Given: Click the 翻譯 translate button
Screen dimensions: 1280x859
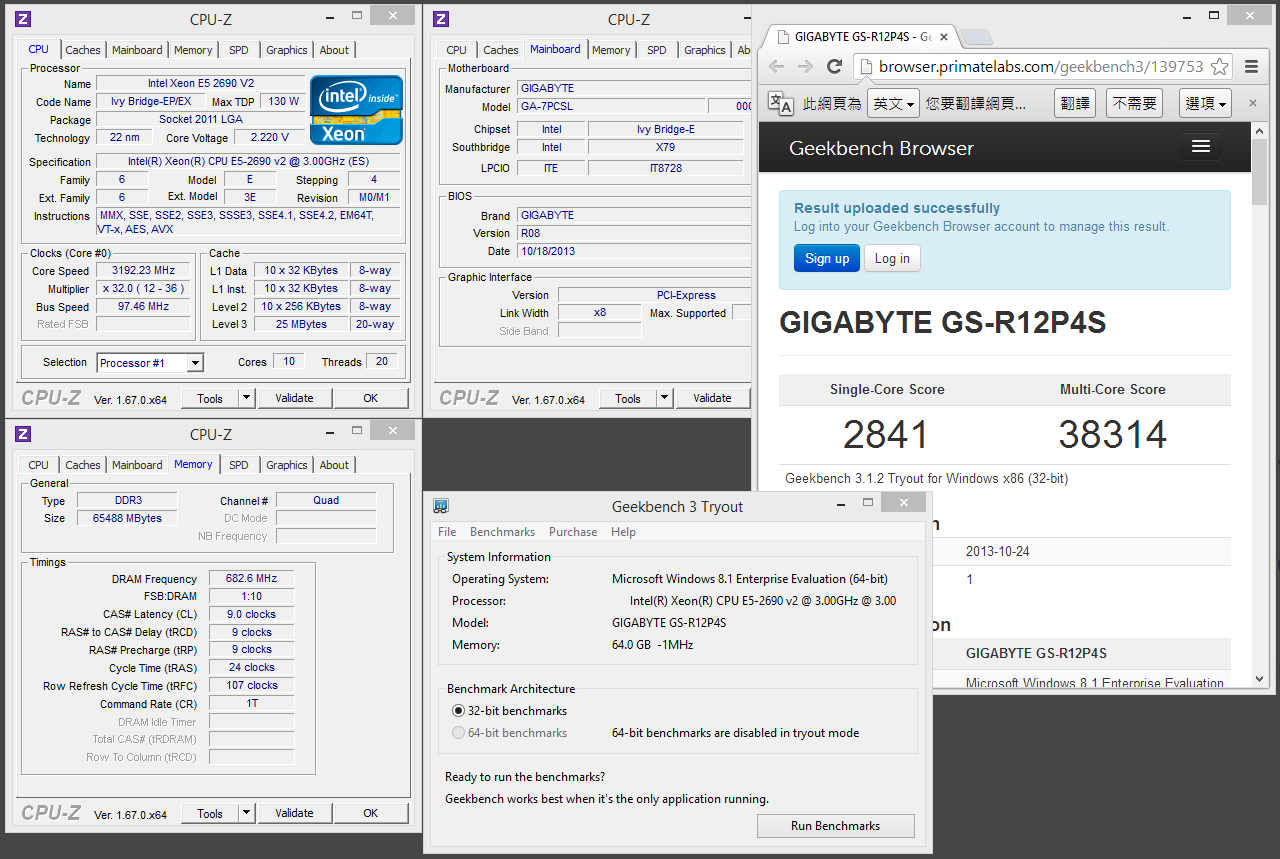Looking at the screenshot, I should coord(1075,103).
